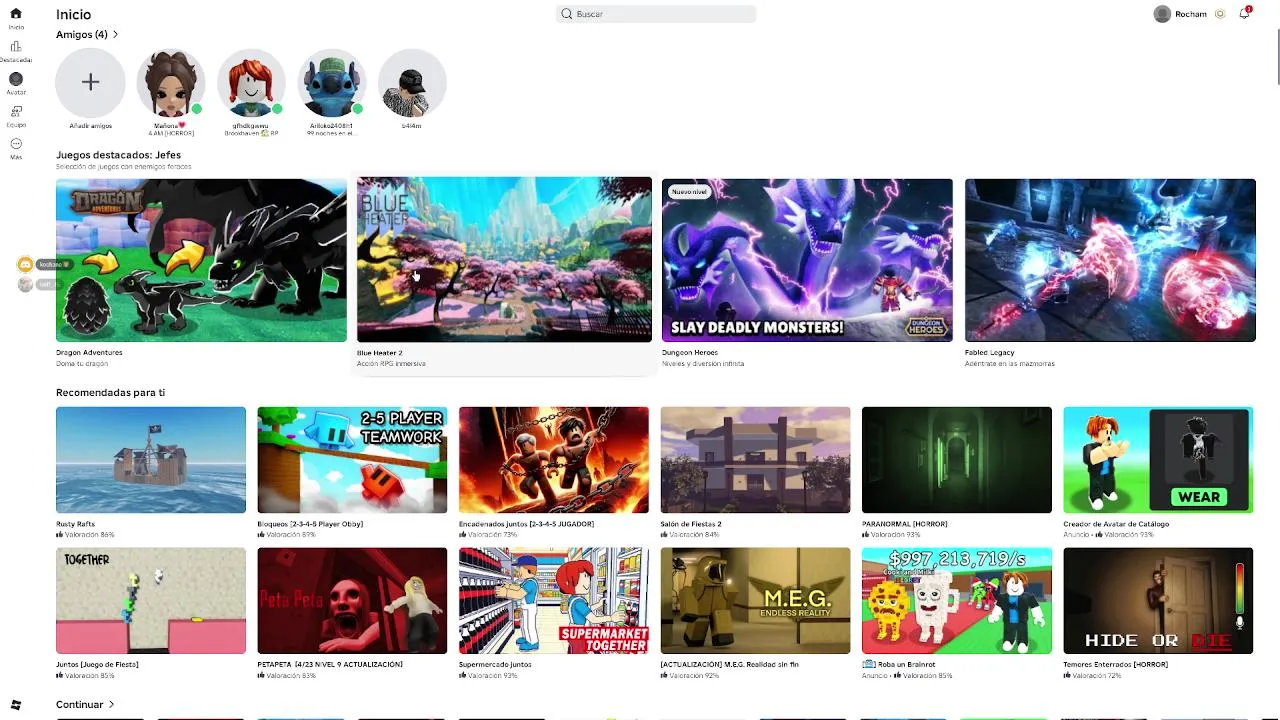
Task: Open the Inicio home sidebar icon
Action: point(15,14)
